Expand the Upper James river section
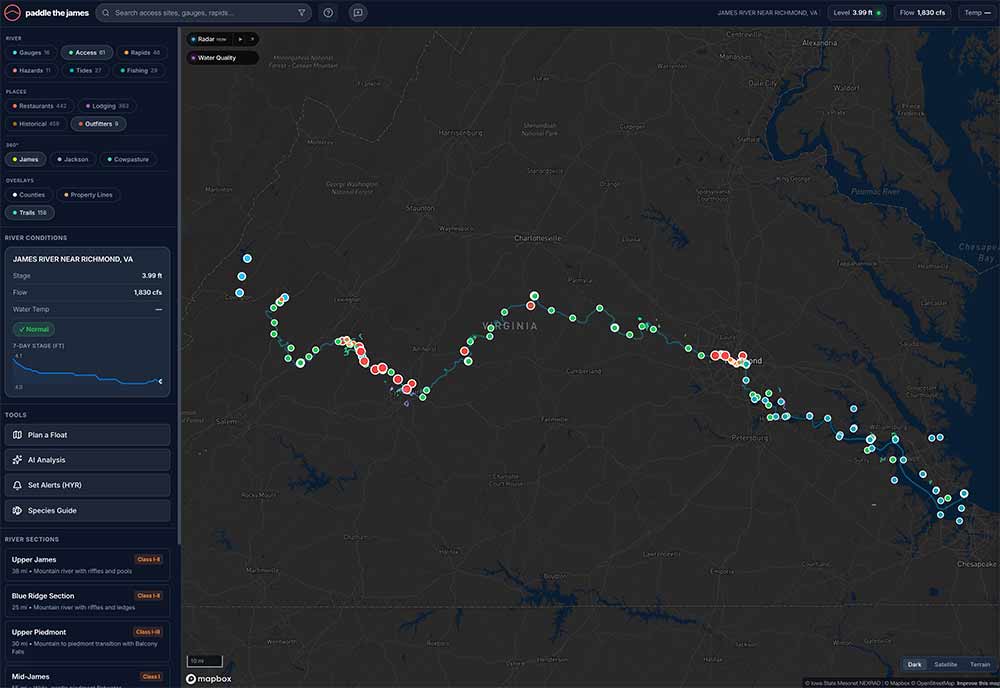 (87, 563)
